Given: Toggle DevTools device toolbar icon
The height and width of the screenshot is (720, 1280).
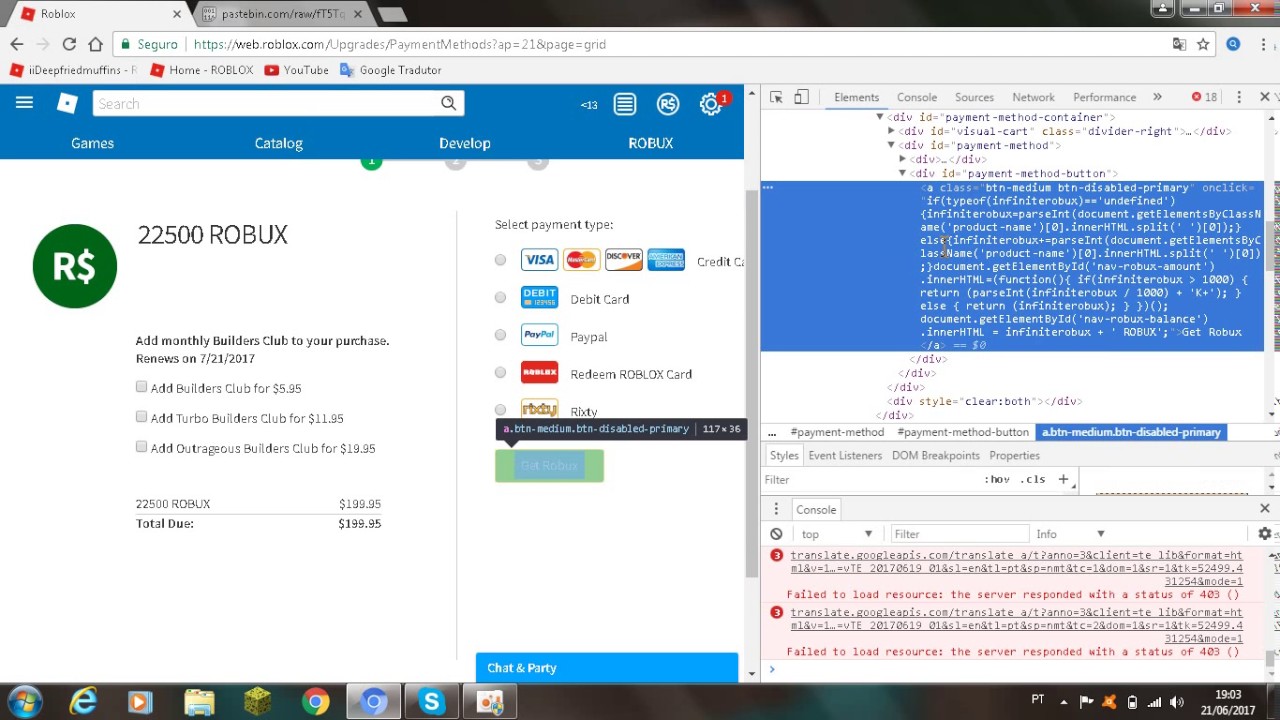Looking at the screenshot, I should coord(801,97).
